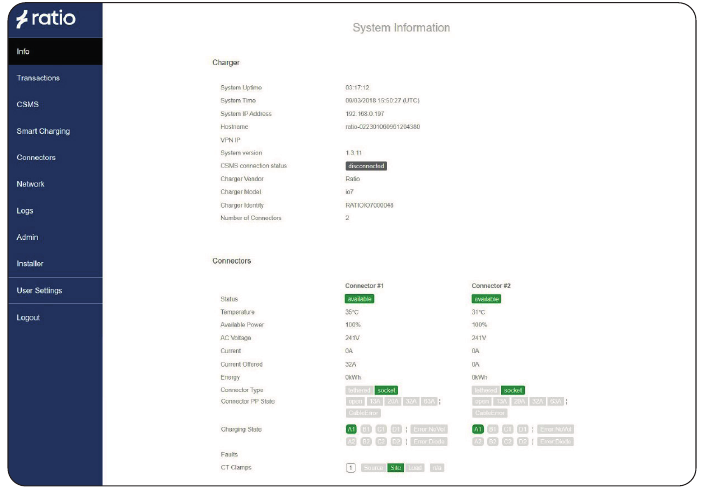Click Connector #2 A1 charging state badge
The image size is (711, 494).
click(x=477, y=429)
